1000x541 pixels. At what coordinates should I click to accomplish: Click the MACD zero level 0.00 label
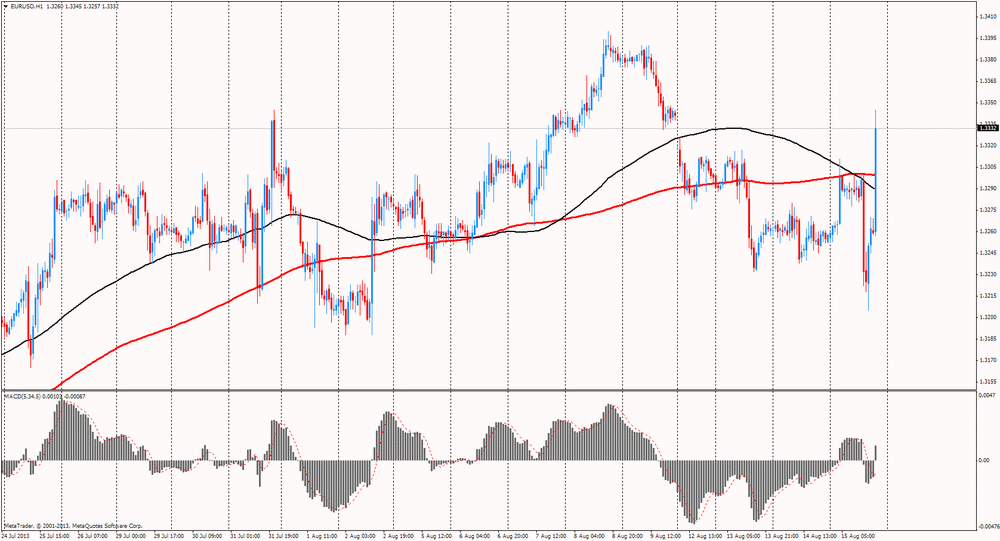pos(984,461)
